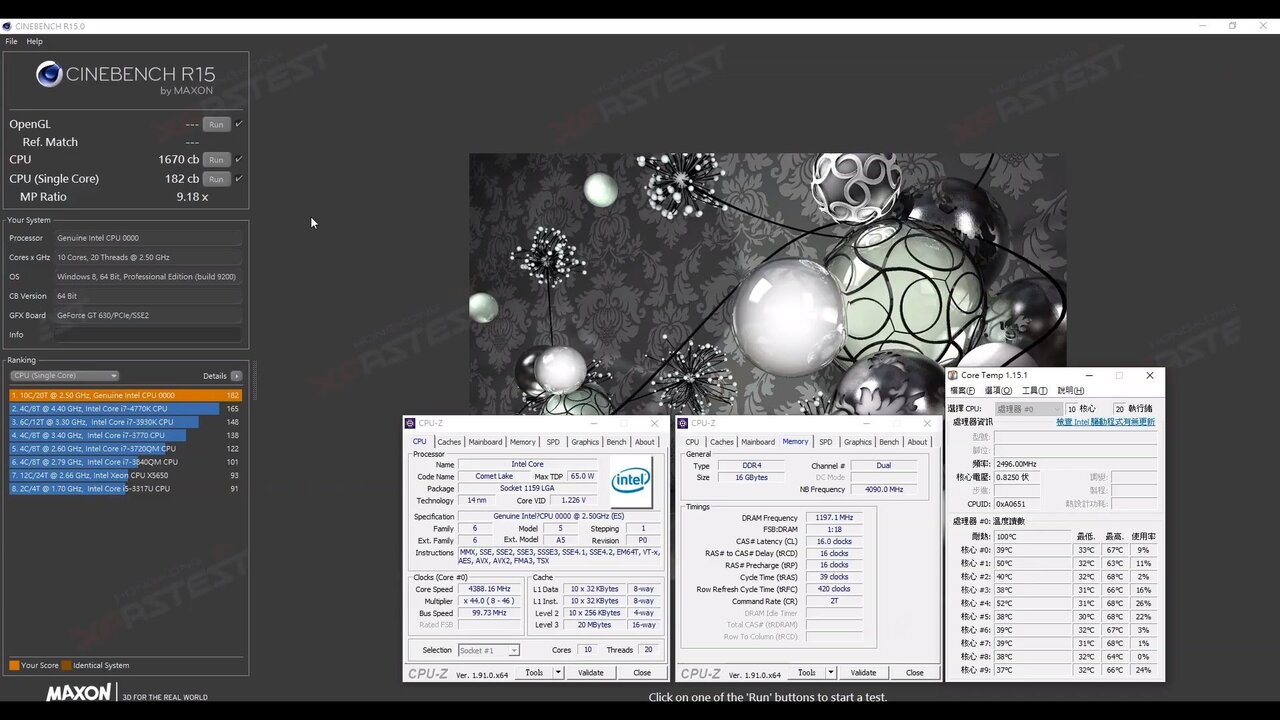Select the i7-3930K ranking entry

pyautogui.click(x=125, y=422)
